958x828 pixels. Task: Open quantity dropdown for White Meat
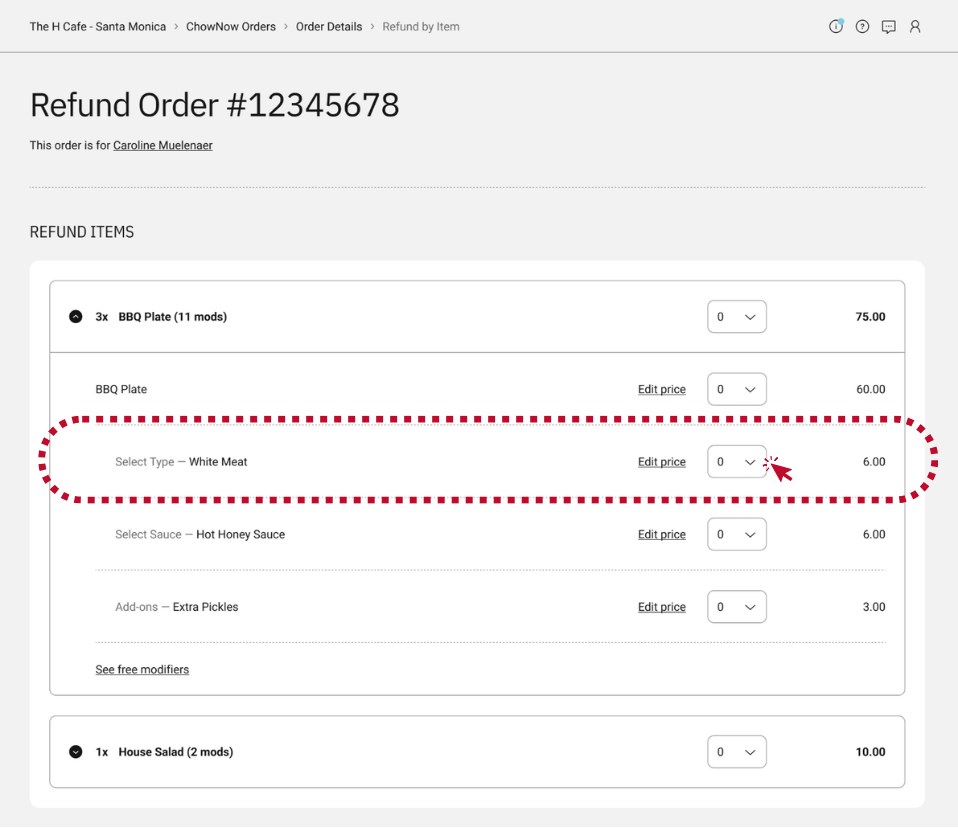737,462
